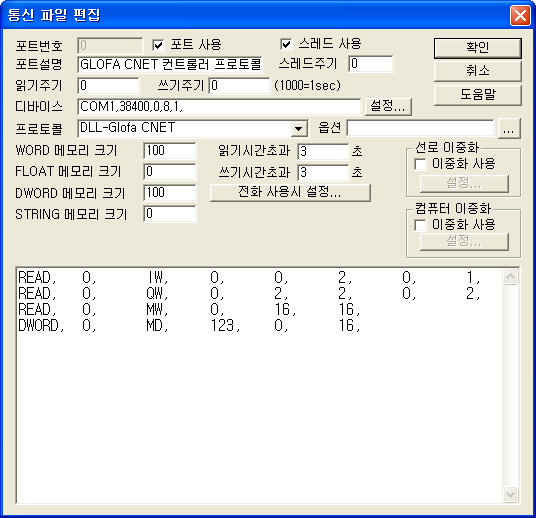Toggle the 스레드 사용 checkbox
This screenshot has width=536, height=518.
click(x=286, y=44)
